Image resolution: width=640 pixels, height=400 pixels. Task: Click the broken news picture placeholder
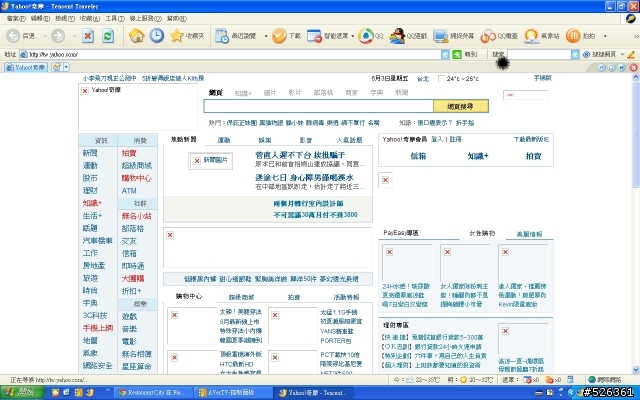pyautogui.click(x=211, y=161)
